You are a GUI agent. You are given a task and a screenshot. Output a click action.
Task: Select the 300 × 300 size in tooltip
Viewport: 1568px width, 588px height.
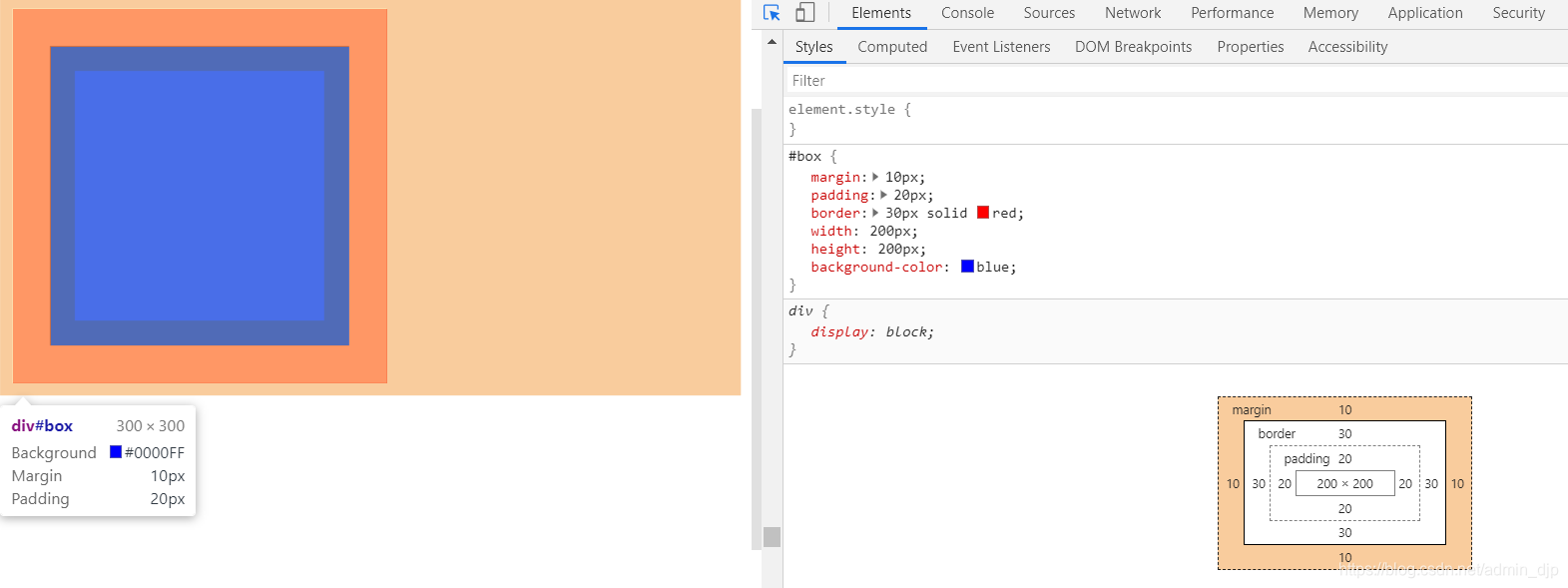(151, 426)
